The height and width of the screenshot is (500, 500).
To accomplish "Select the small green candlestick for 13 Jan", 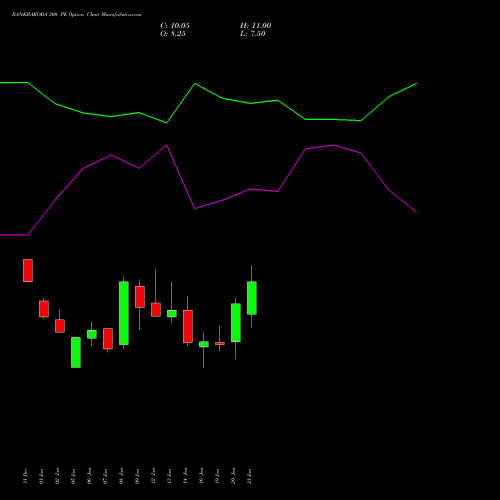I will (172, 313).
